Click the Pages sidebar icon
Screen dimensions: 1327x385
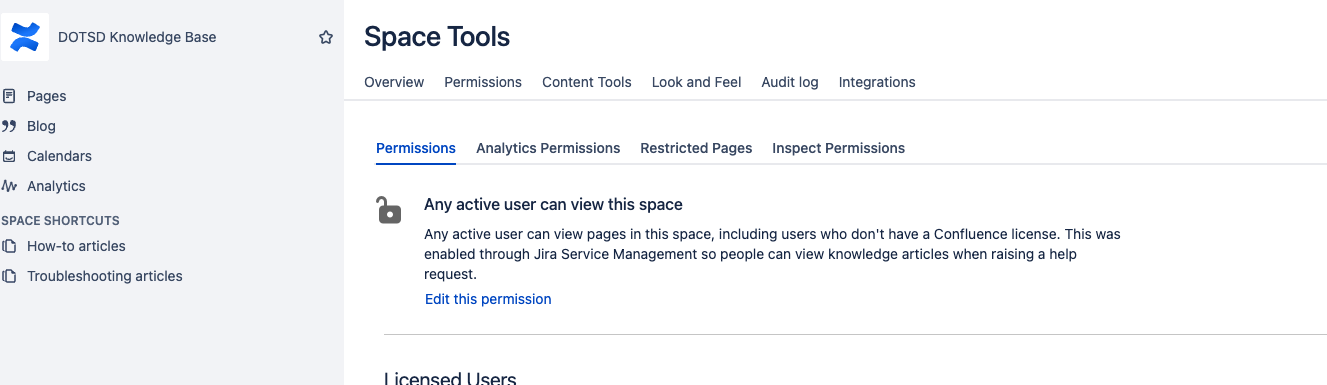coord(9,96)
